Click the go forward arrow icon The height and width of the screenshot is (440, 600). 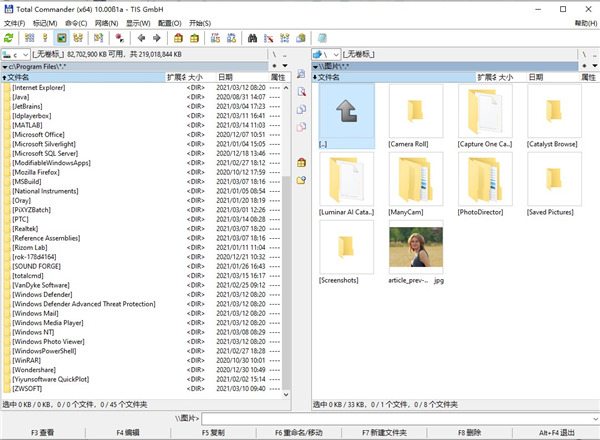156,38
